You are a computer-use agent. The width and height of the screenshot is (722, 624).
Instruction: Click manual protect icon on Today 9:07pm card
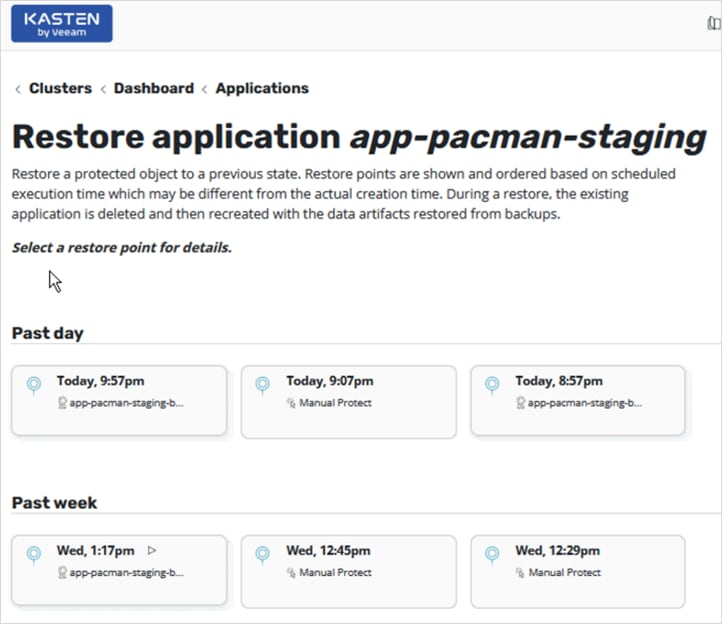pos(291,403)
